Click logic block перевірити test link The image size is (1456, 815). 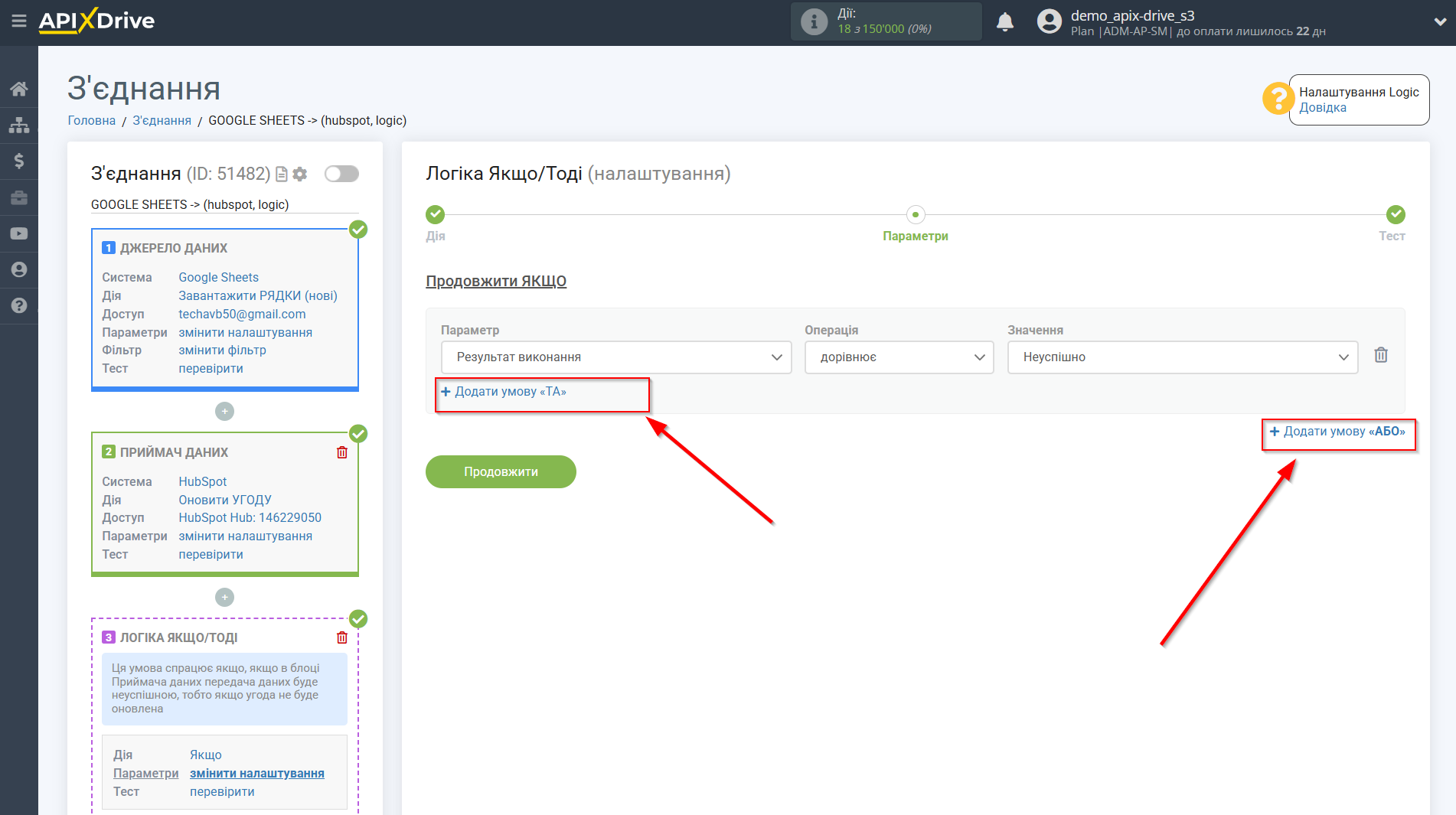(x=222, y=791)
